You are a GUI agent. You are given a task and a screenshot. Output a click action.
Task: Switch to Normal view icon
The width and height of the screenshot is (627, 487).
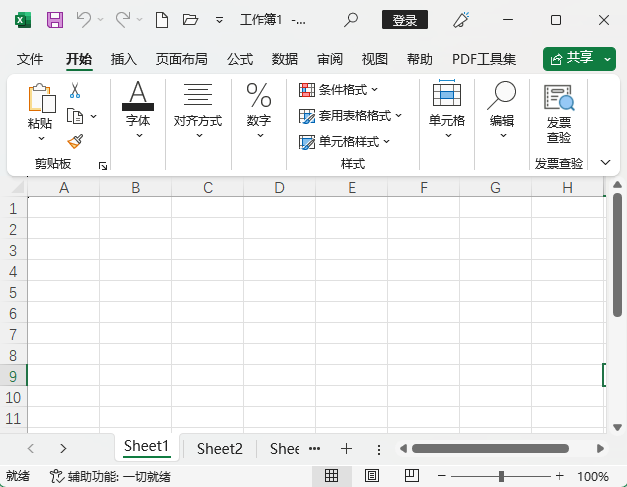(x=331, y=476)
